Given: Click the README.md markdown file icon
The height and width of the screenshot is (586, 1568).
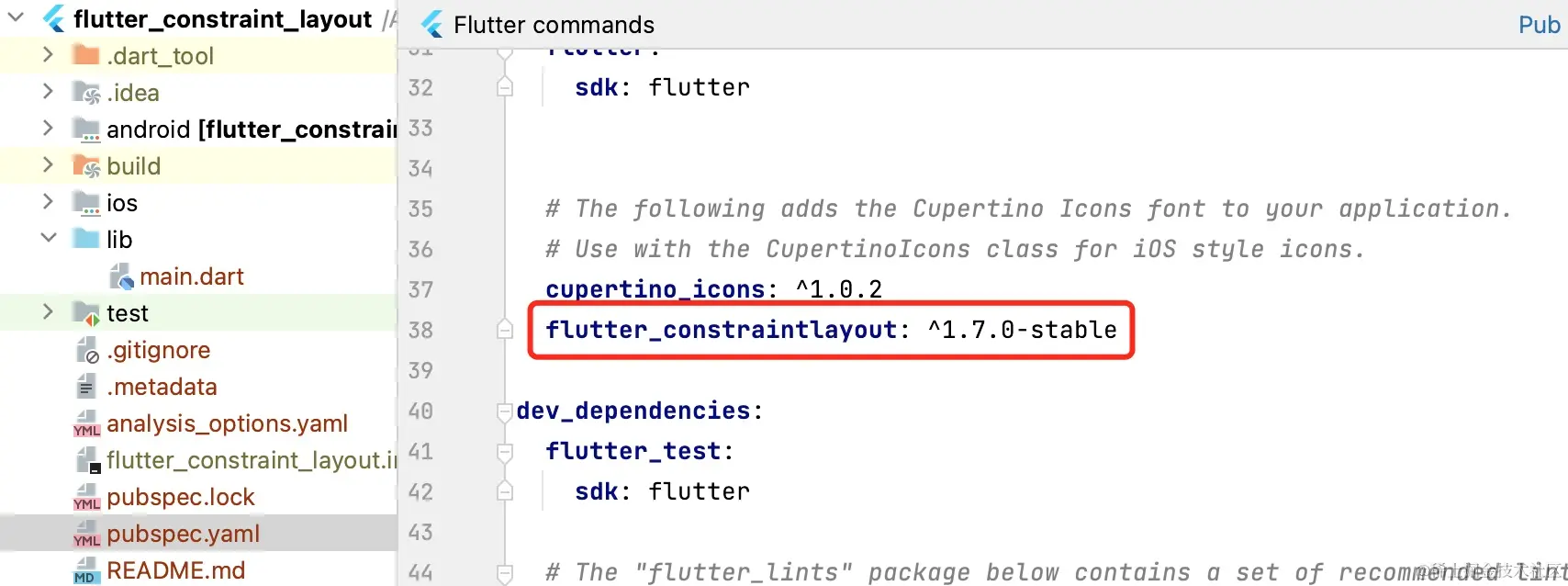Looking at the screenshot, I should pyautogui.click(x=86, y=570).
